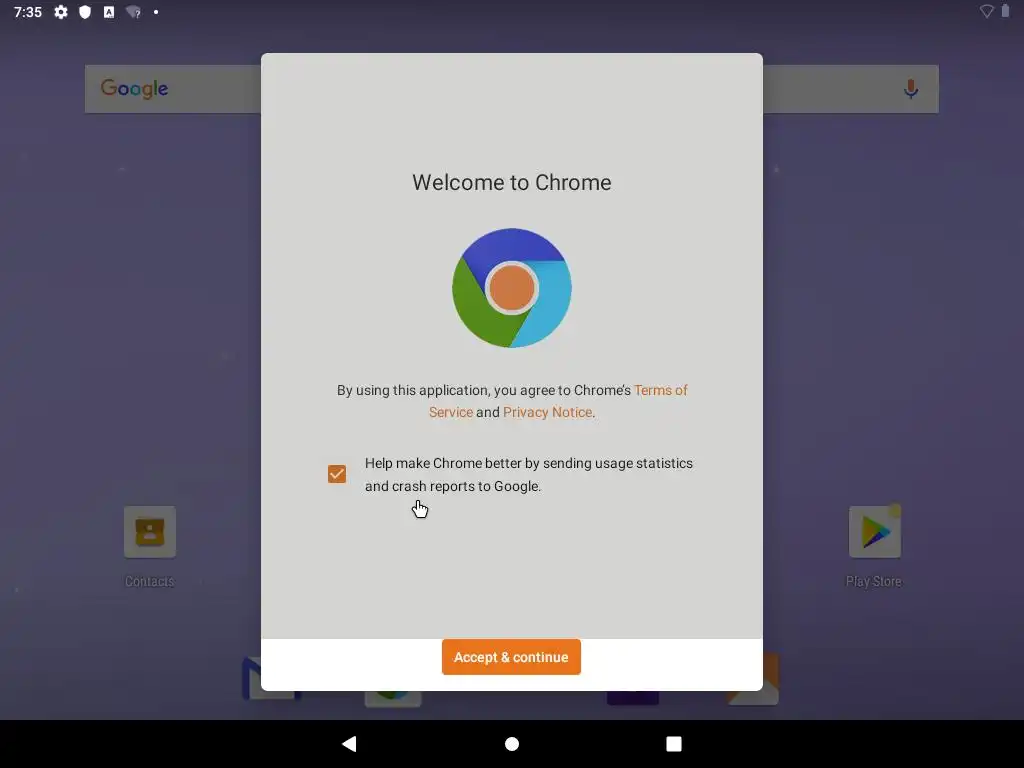Viewport: 1024px width, 768px height.
Task: Tap the Contacts label text
Action: pyautogui.click(x=150, y=581)
